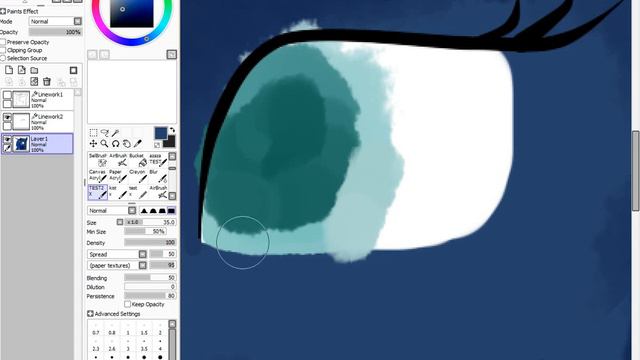Select the sharpest peak brush edge shape
The height and width of the screenshot is (360, 640).
coord(144,211)
